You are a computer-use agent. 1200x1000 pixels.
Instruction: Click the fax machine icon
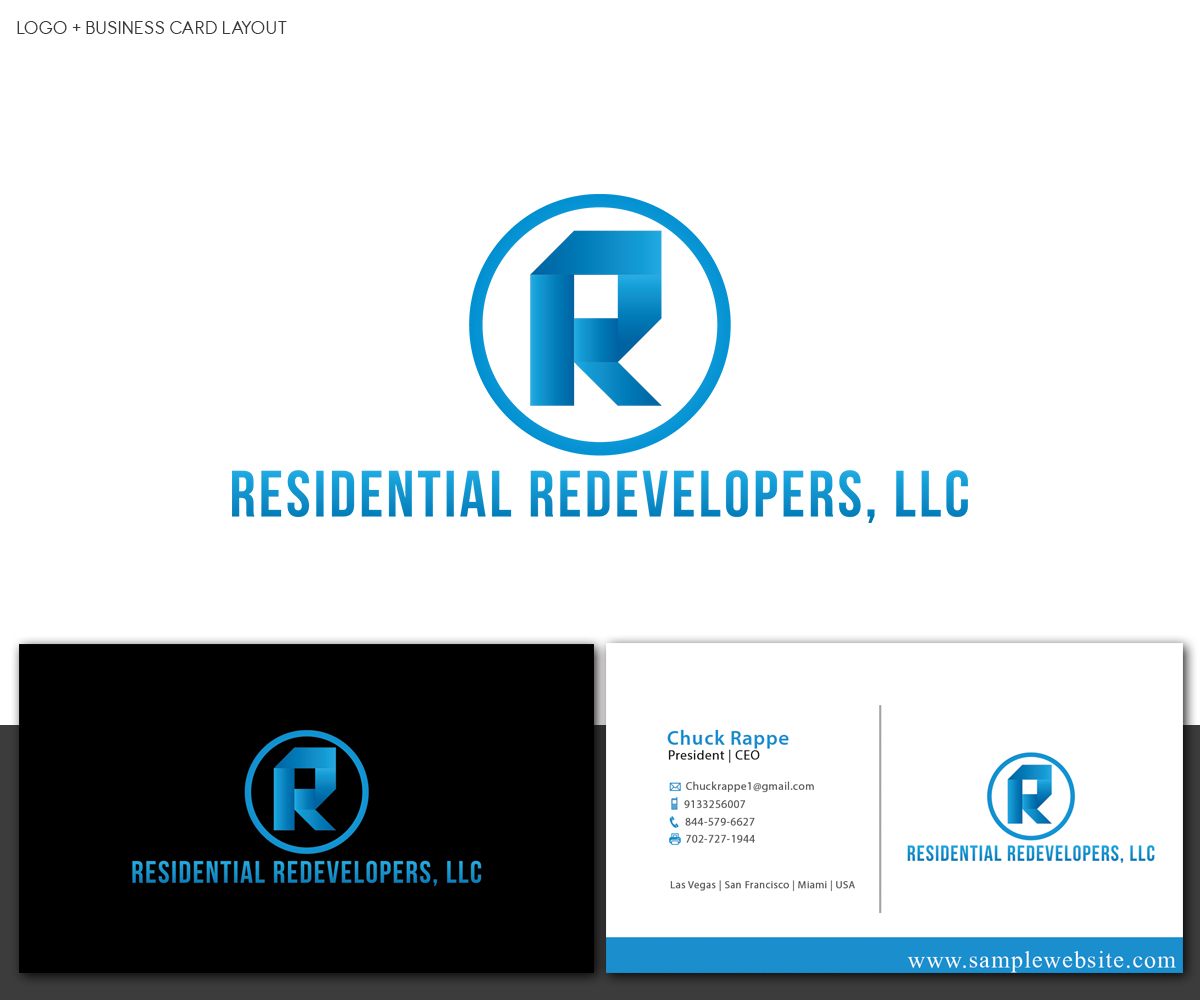674,839
